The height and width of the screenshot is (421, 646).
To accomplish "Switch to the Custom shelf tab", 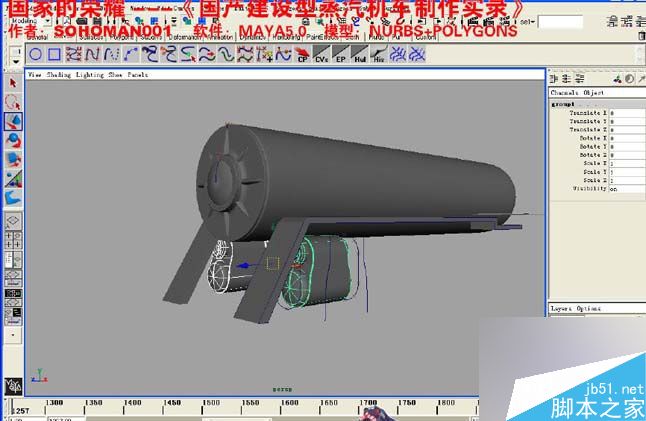I will click(426, 37).
